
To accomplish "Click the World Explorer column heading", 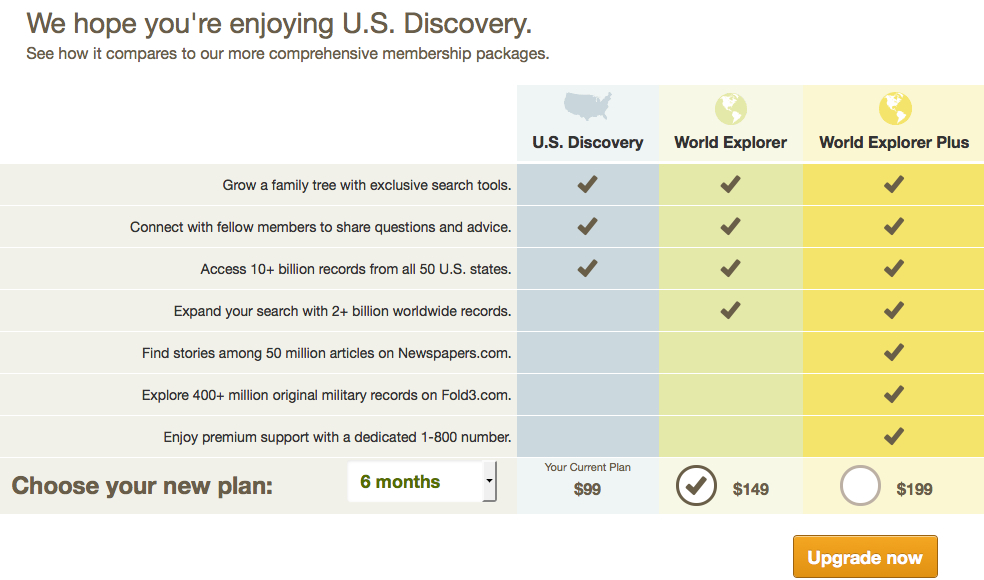I will (730, 142).
